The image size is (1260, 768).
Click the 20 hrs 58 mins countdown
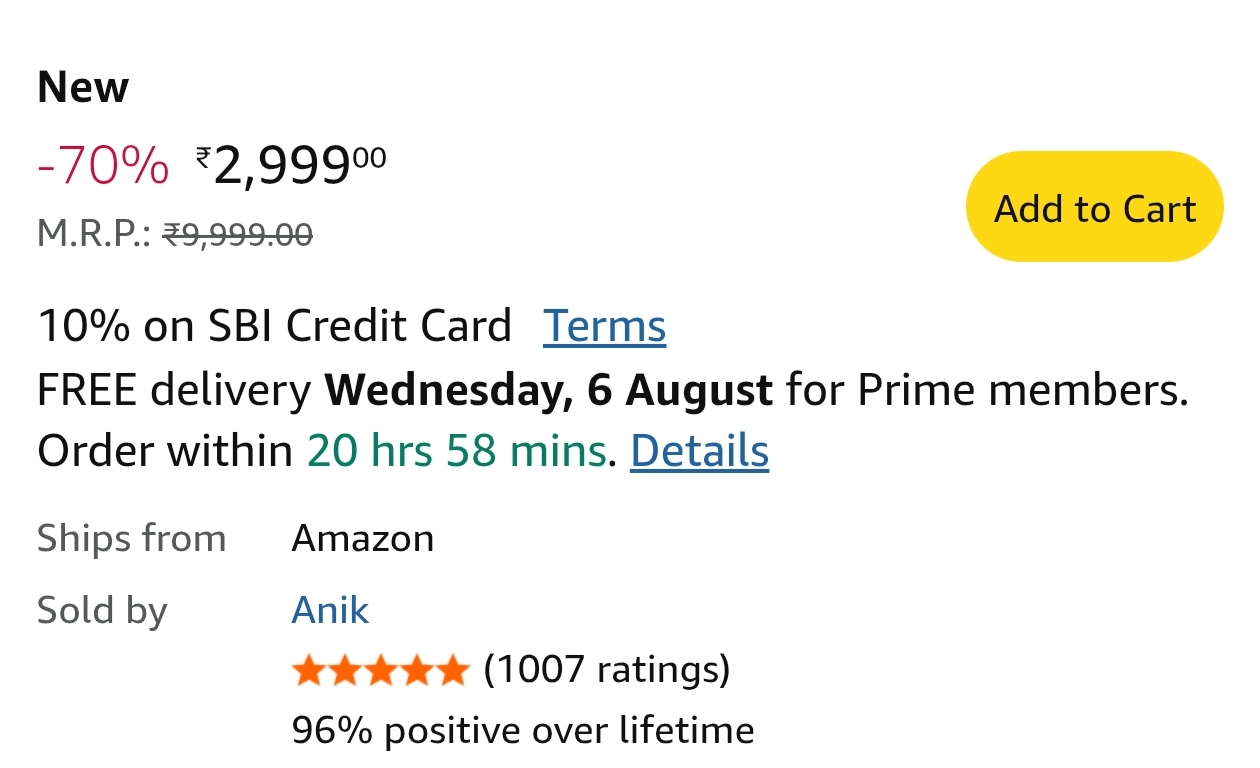coord(456,451)
